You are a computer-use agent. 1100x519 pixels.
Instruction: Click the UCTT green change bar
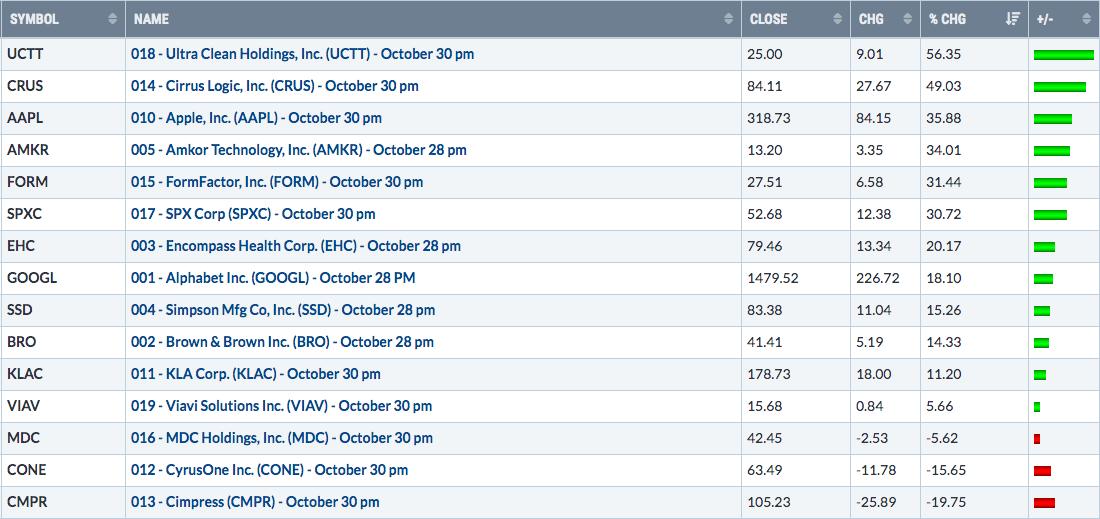pyautogui.click(x=1064, y=55)
